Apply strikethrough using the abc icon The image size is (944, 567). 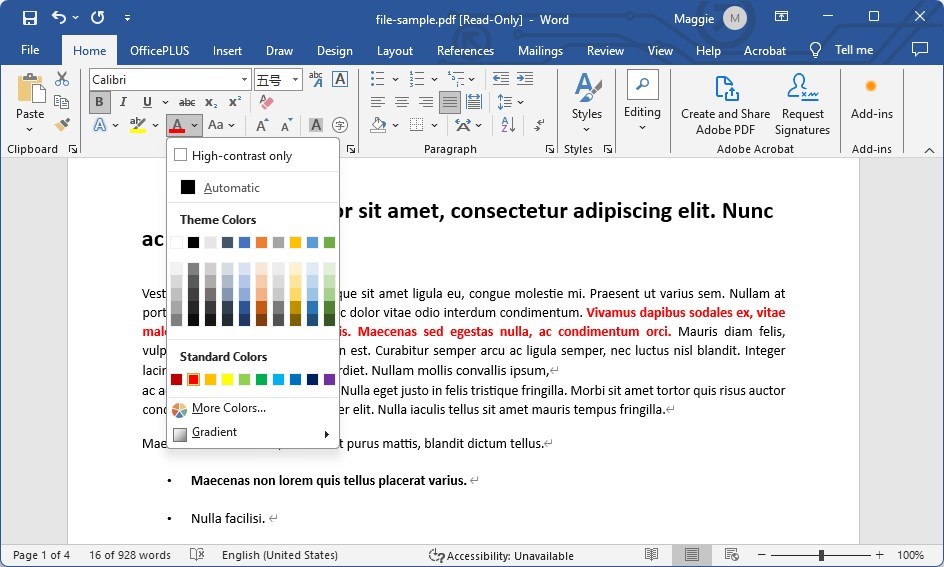(187, 102)
